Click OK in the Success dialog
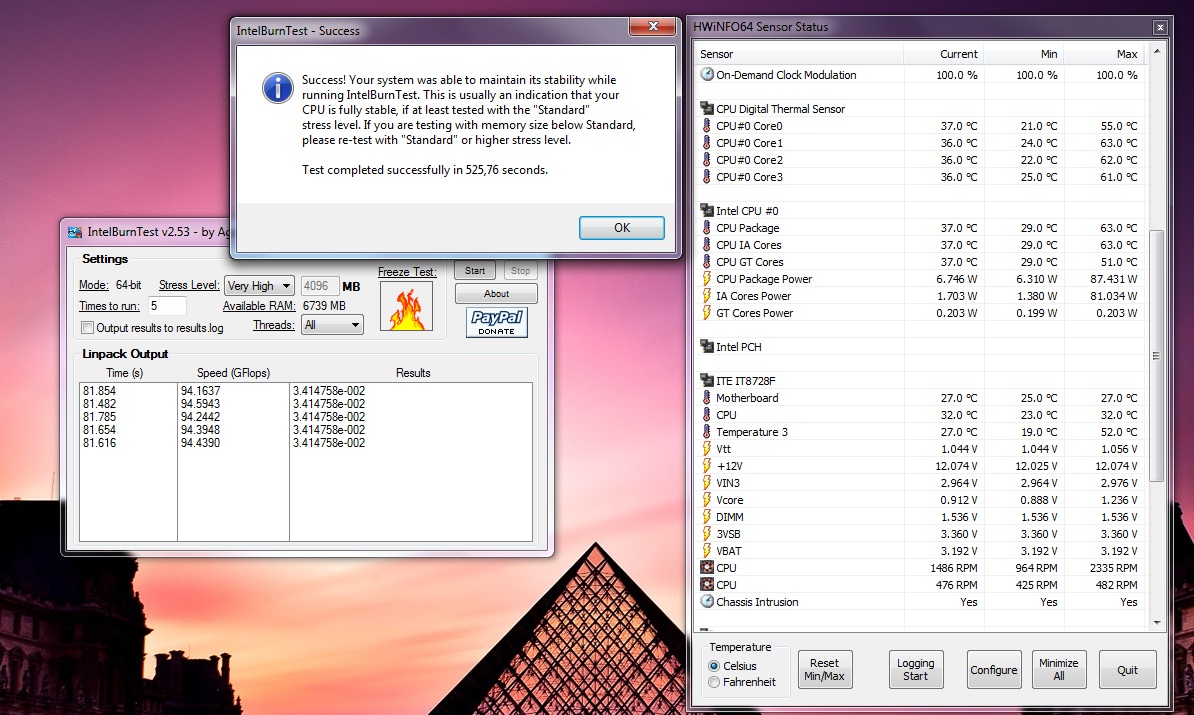Image resolution: width=1194 pixels, height=715 pixels. 621,228
